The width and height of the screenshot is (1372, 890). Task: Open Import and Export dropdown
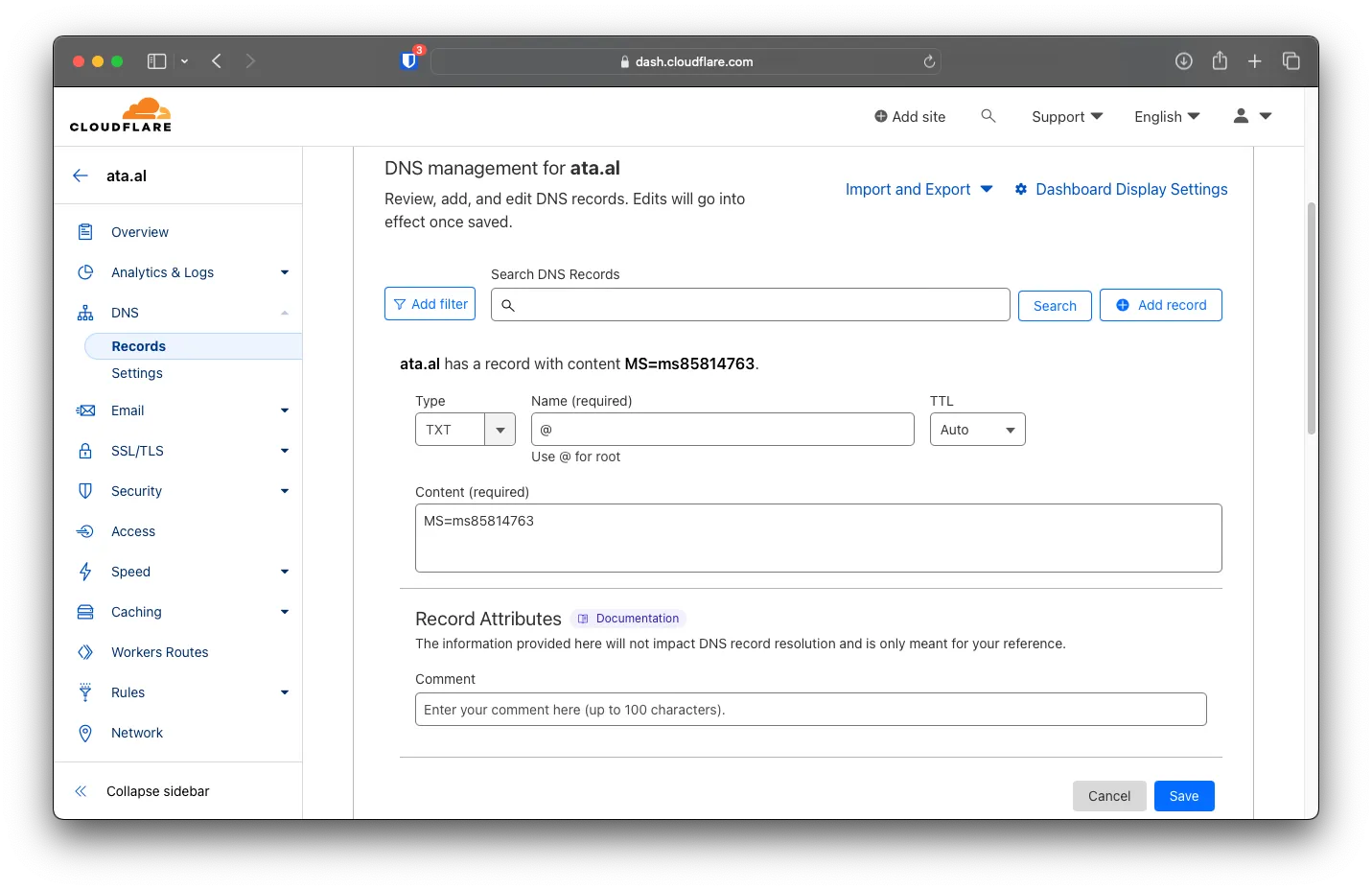coord(919,189)
